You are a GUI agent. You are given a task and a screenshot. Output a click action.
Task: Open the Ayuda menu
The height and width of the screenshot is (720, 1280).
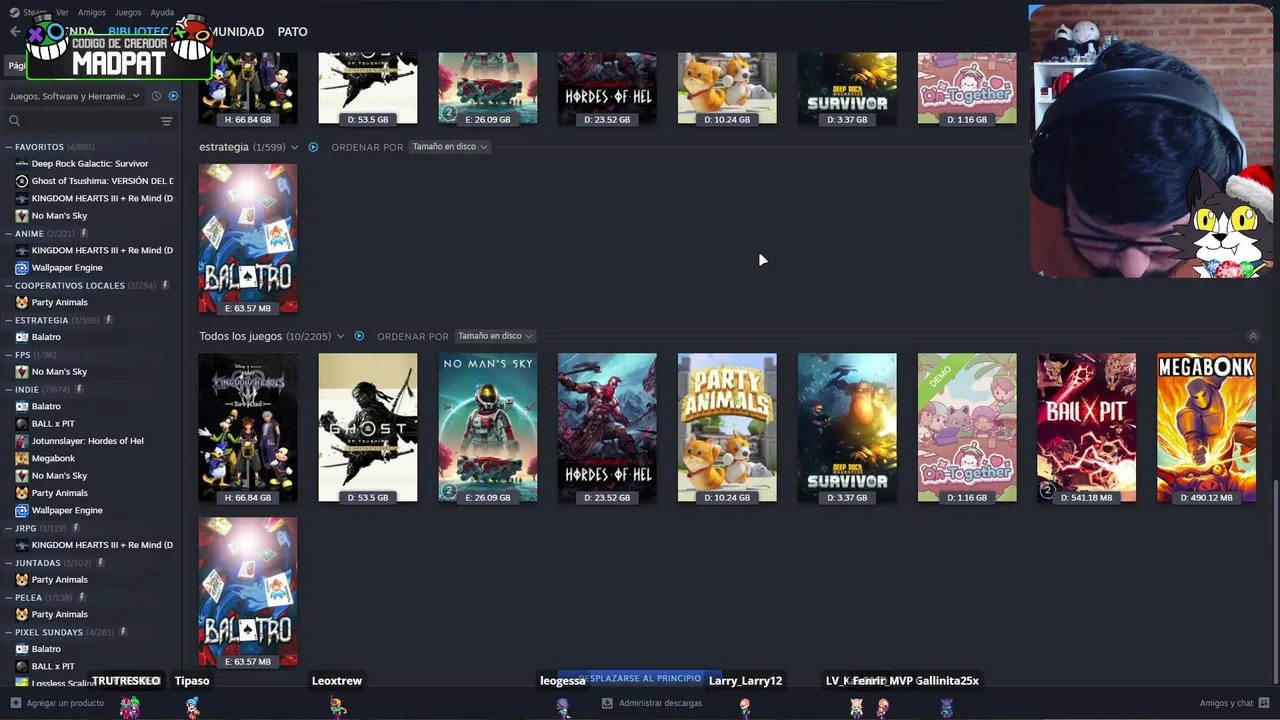162,12
